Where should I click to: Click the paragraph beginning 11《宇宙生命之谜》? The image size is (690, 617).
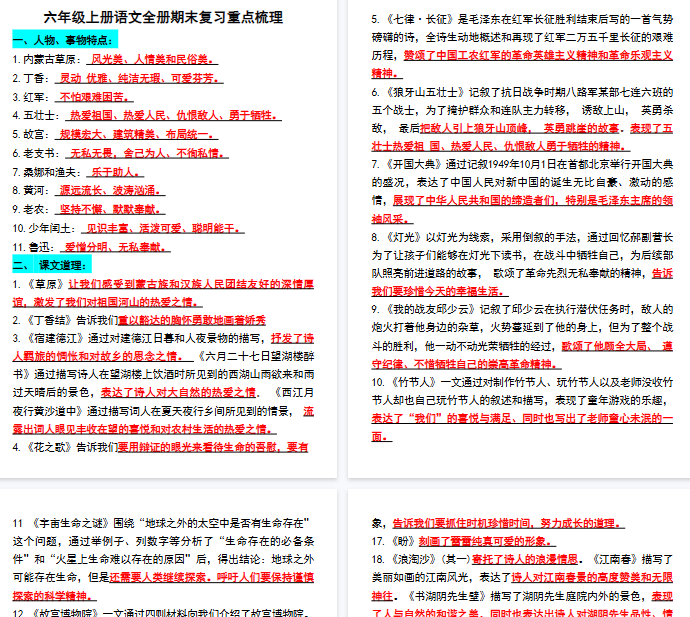[x=163, y=559]
